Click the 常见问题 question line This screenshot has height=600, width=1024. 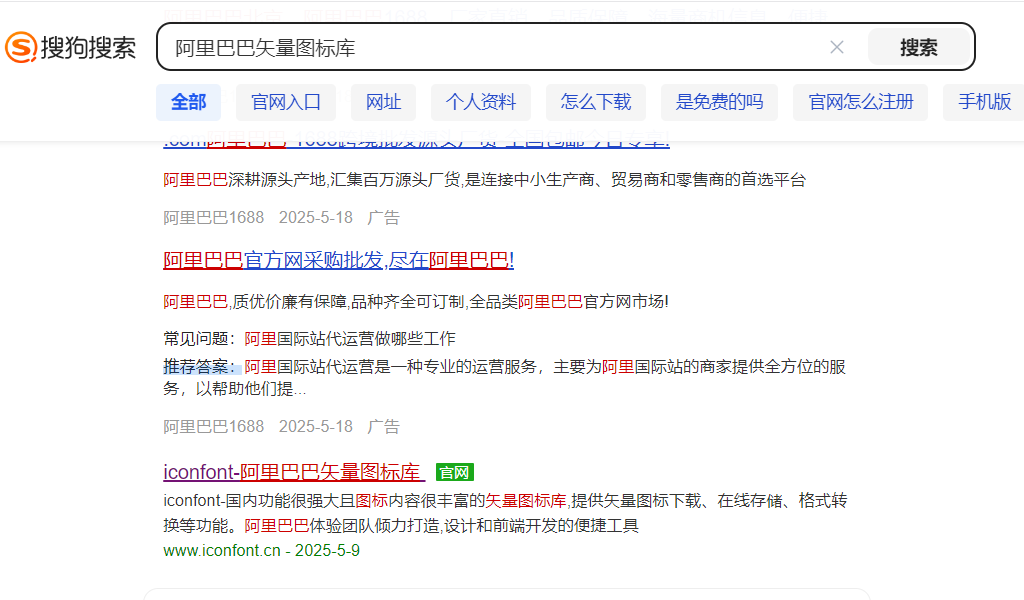(x=310, y=338)
